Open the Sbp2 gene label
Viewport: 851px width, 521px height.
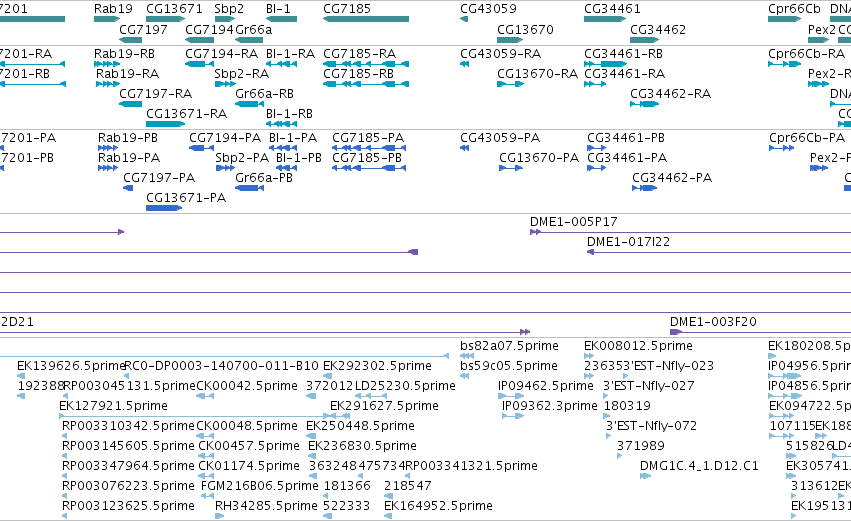229,9
